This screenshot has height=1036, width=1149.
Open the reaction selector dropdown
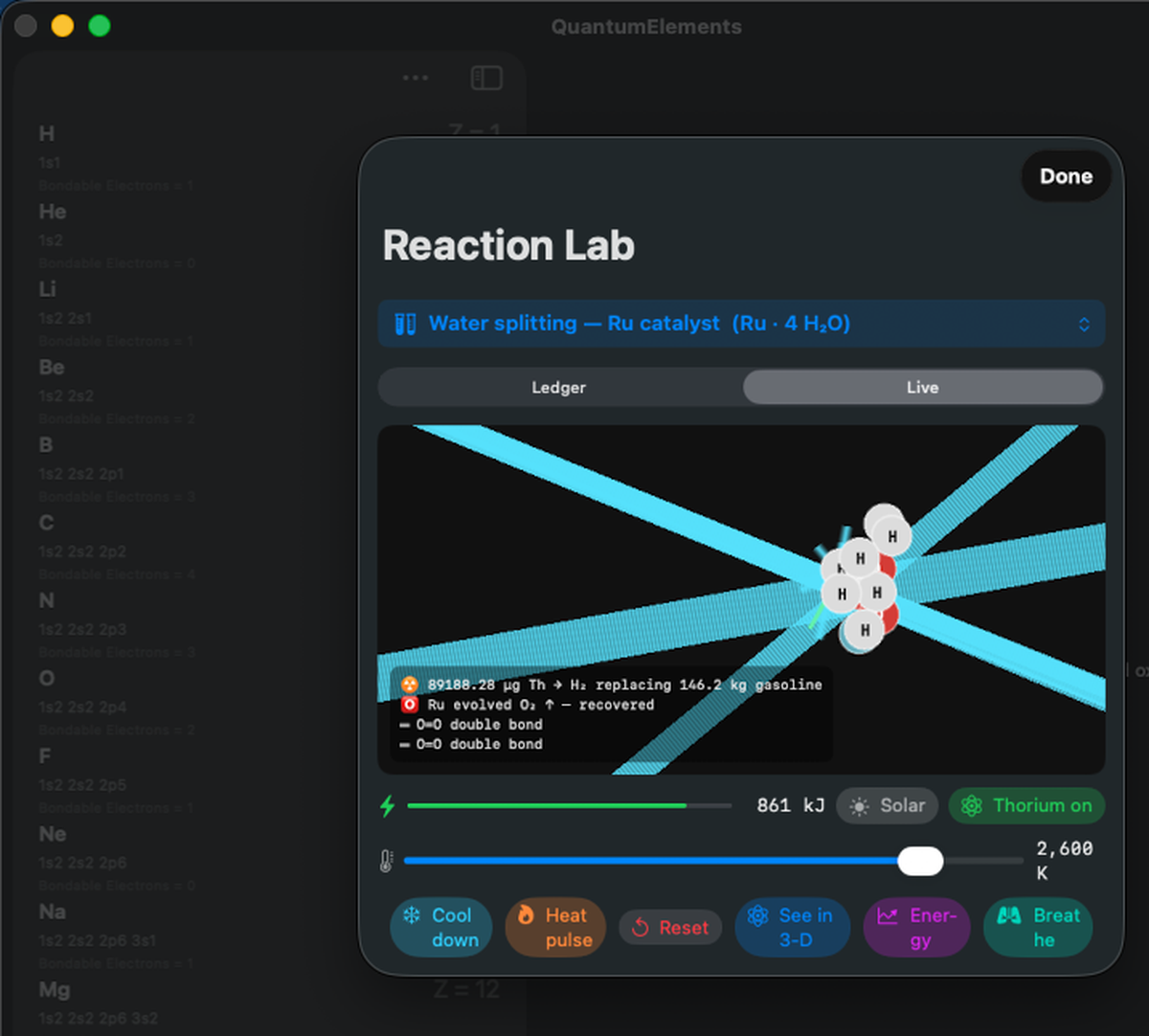click(741, 324)
